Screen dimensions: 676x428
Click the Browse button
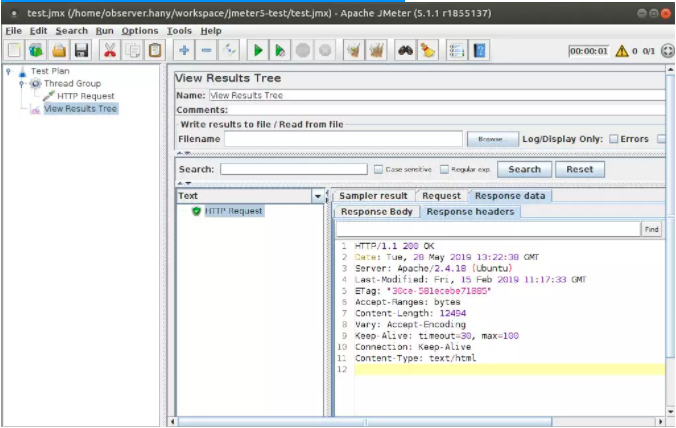492,139
